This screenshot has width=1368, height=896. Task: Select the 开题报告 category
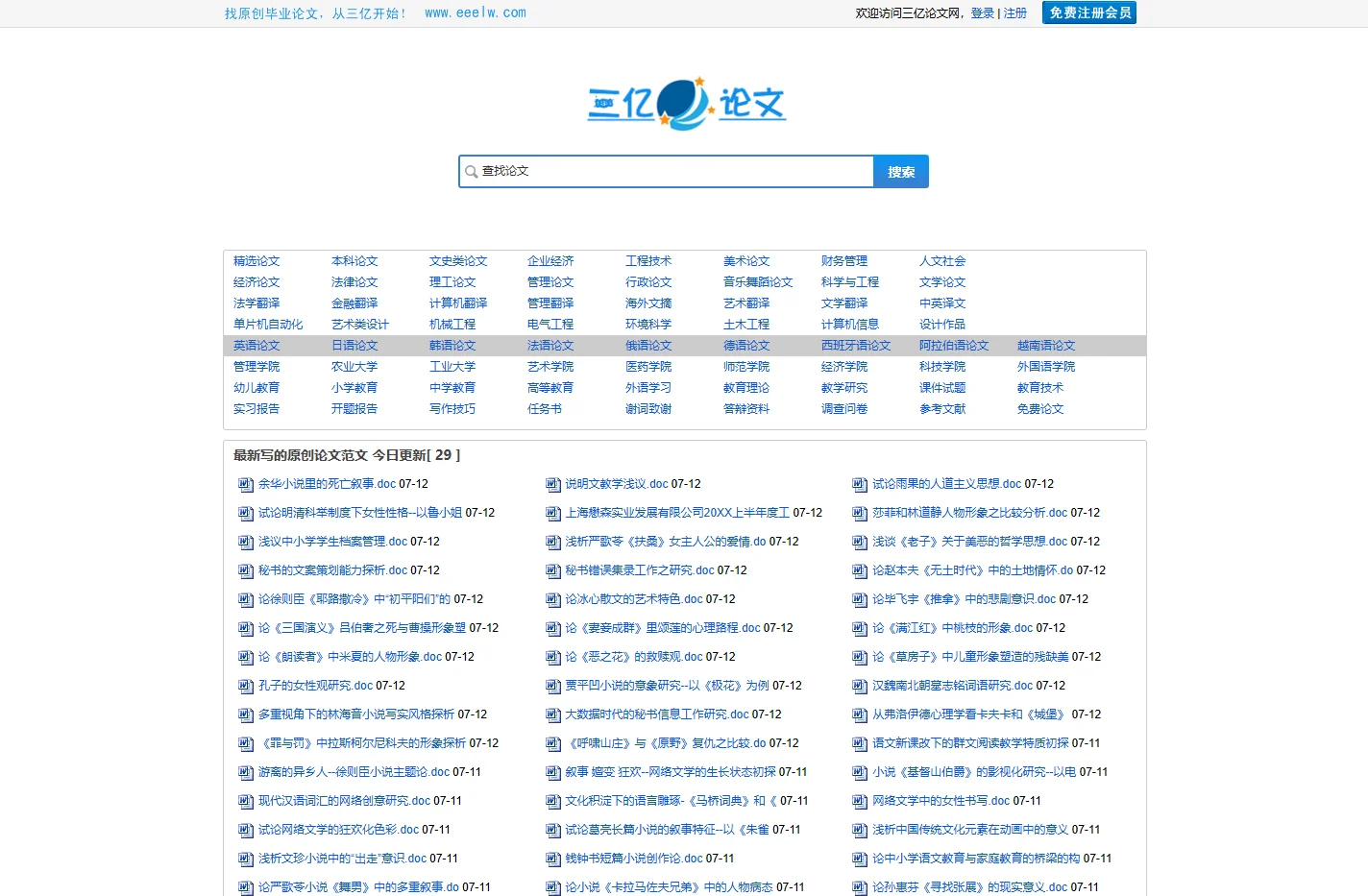pyautogui.click(x=354, y=409)
